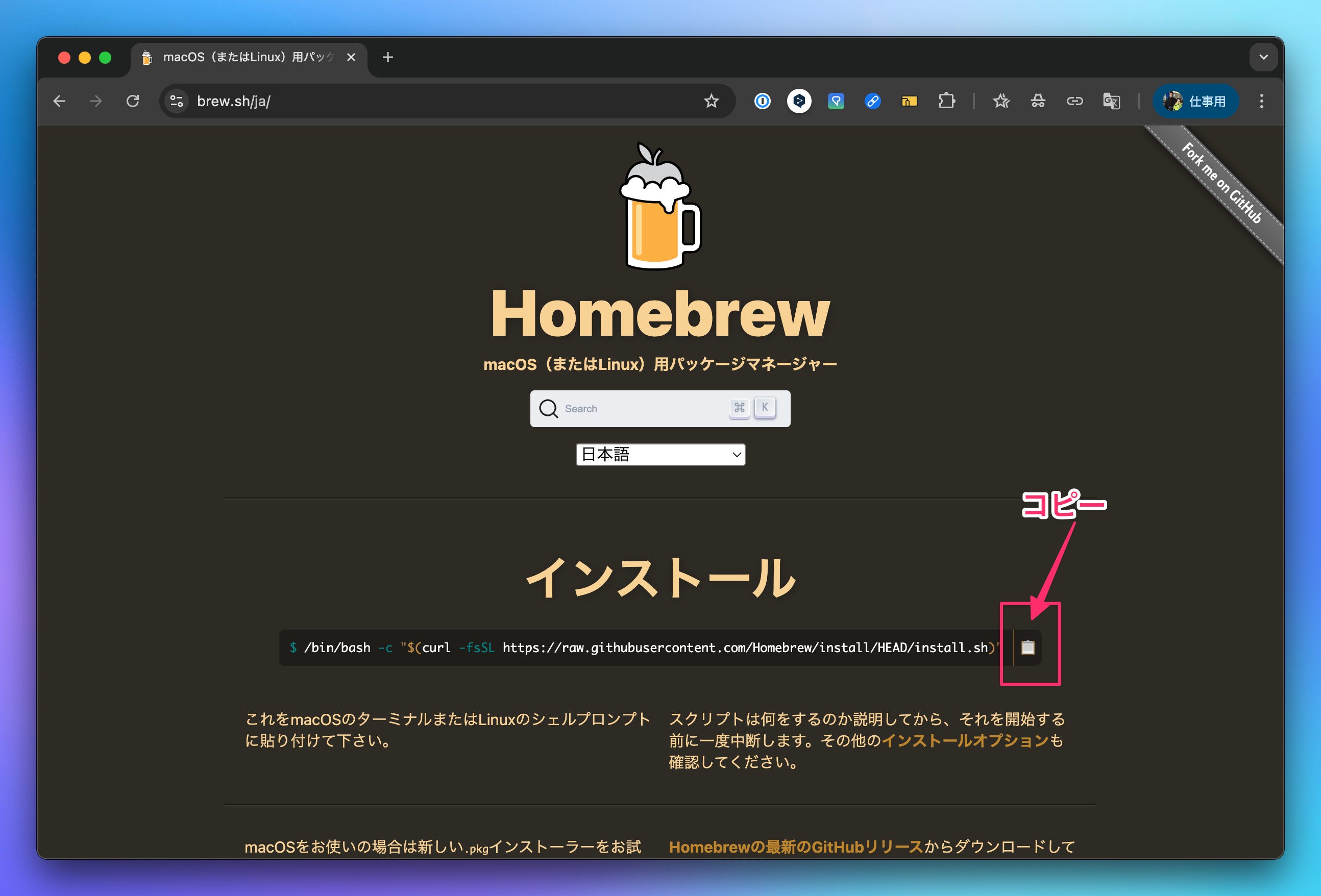Click the starred bookmarks toolbar icon
Viewport: 1321px width, 896px height.
point(1001,101)
